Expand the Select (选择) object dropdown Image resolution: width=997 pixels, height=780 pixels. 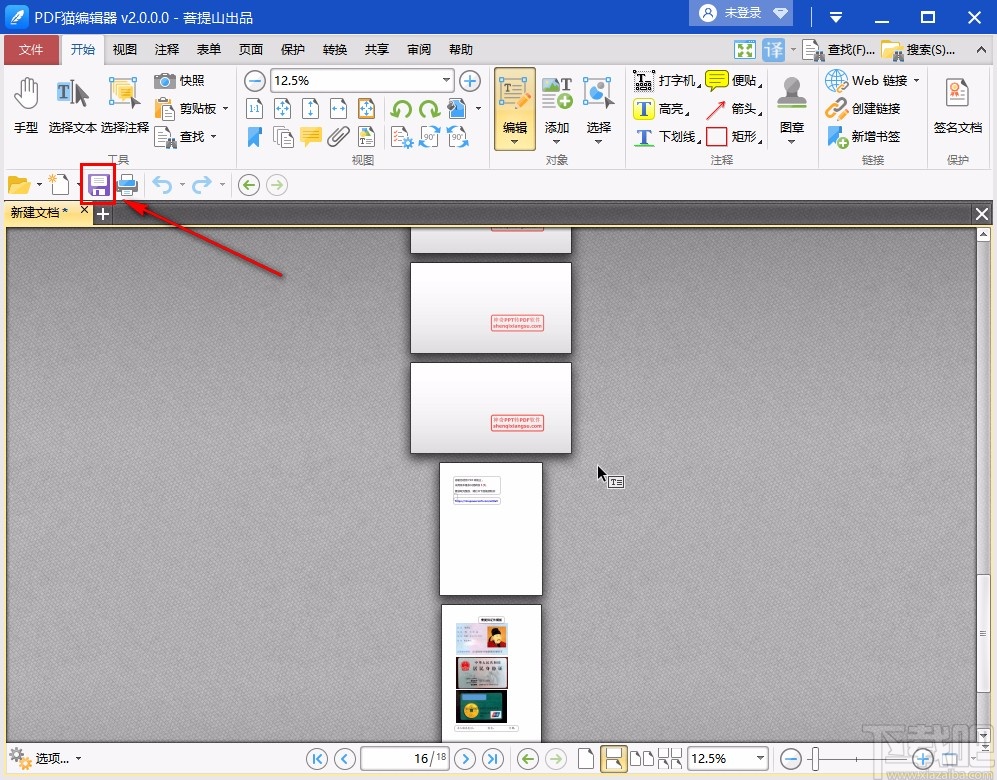tap(598, 142)
